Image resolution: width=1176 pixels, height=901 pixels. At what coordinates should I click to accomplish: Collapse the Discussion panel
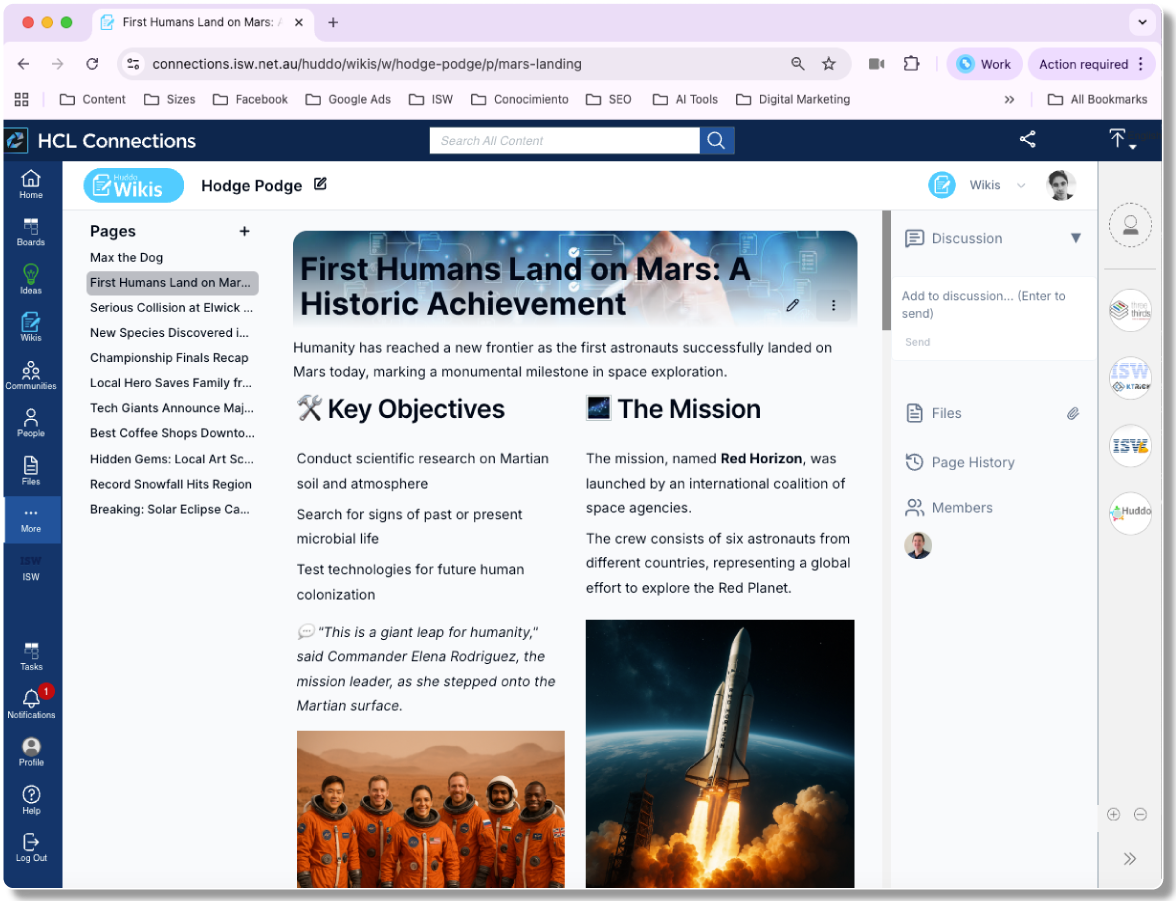tap(1077, 238)
